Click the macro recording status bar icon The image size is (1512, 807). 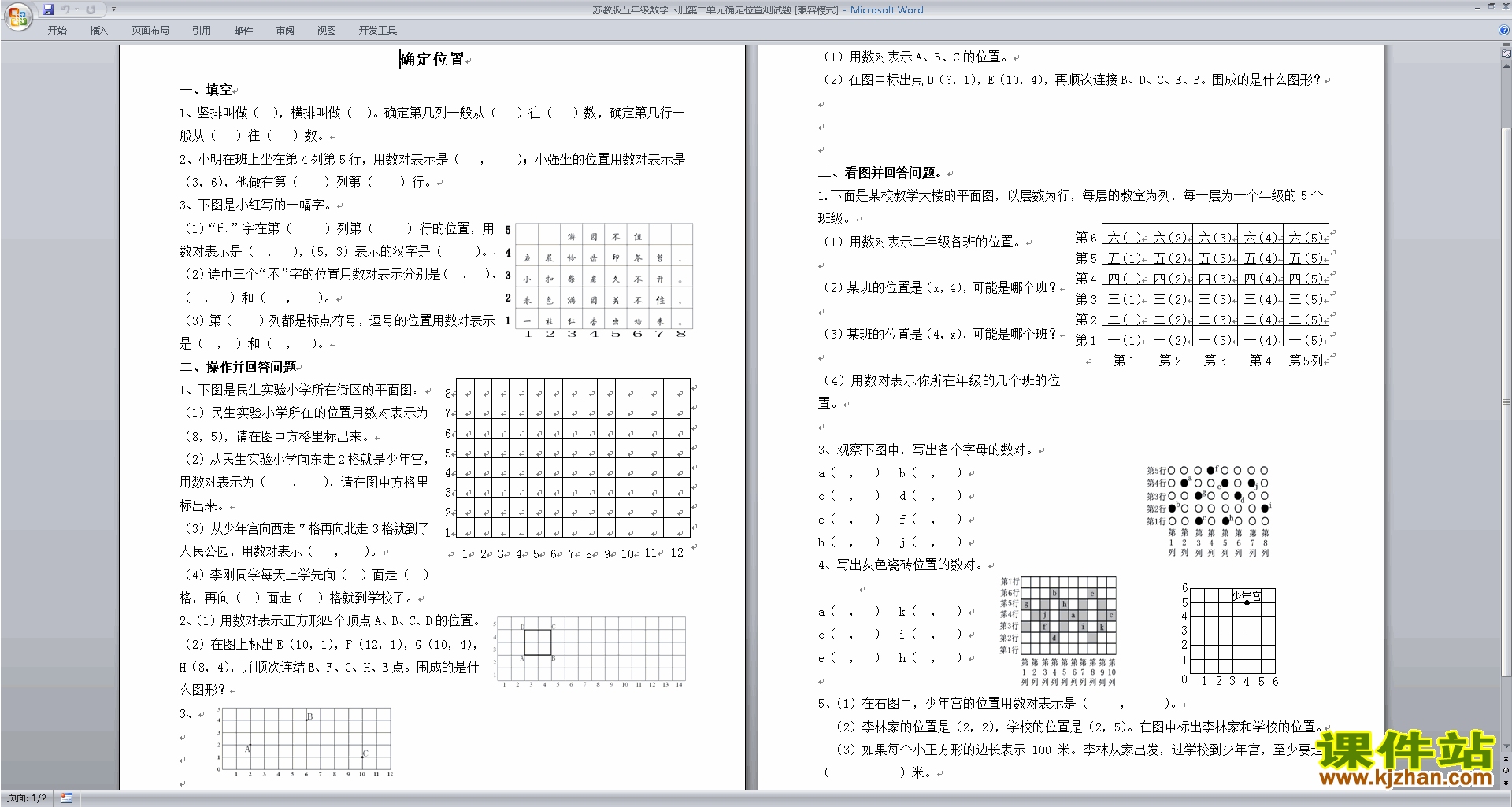point(66,798)
